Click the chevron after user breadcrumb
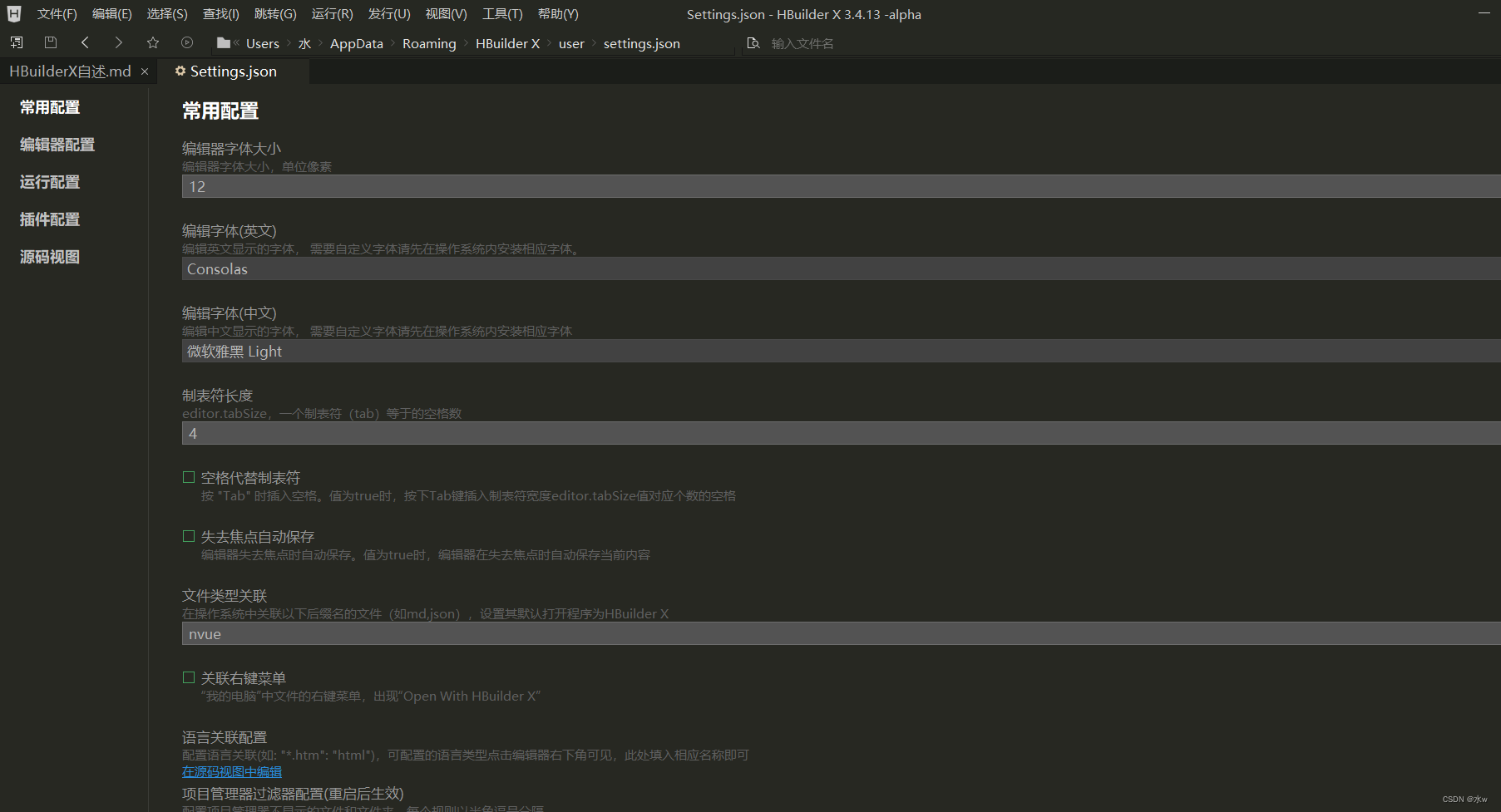Image resolution: width=1501 pixels, height=812 pixels. coord(594,42)
